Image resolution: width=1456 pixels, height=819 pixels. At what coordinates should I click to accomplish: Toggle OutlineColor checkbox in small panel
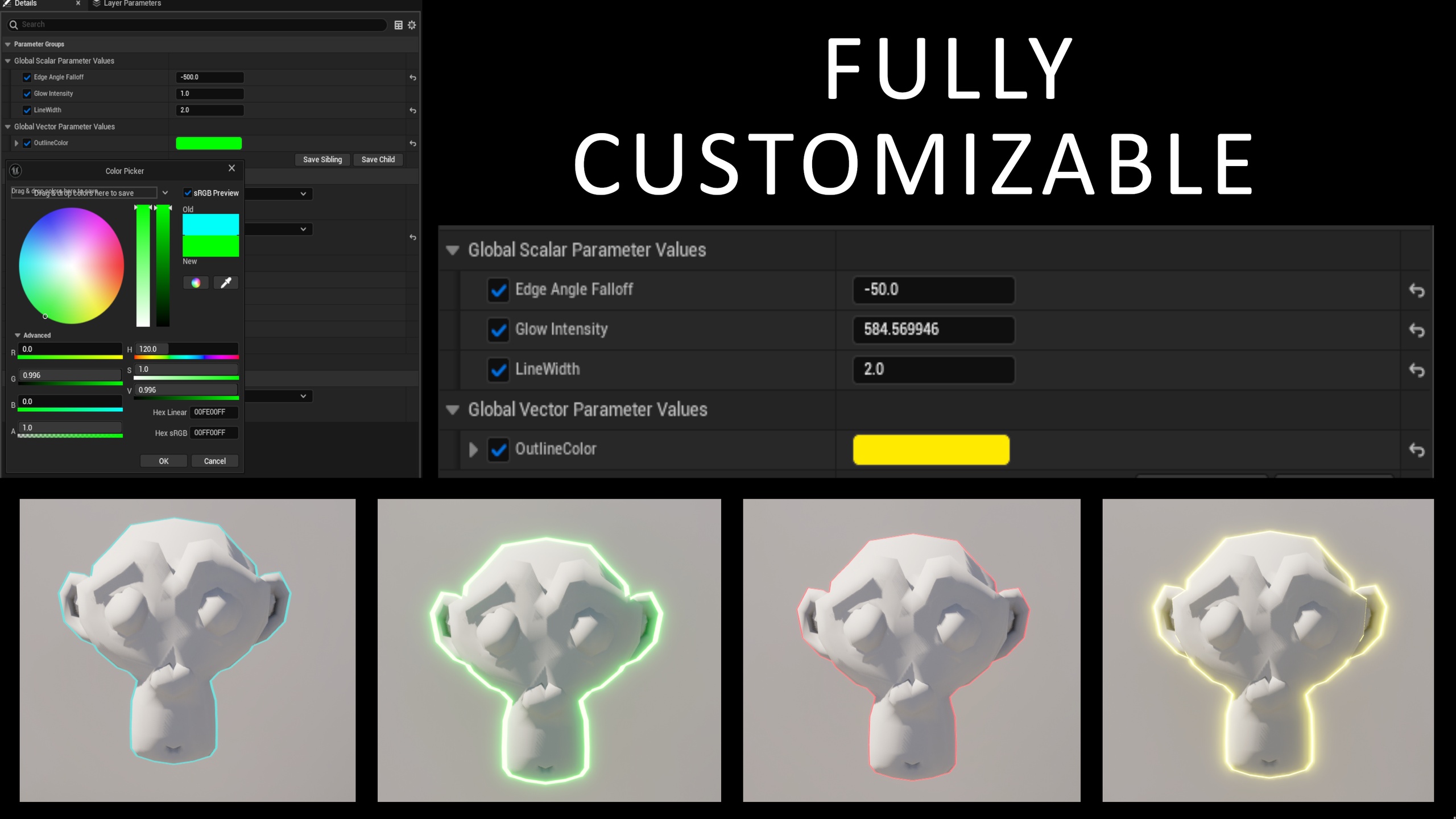point(27,143)
